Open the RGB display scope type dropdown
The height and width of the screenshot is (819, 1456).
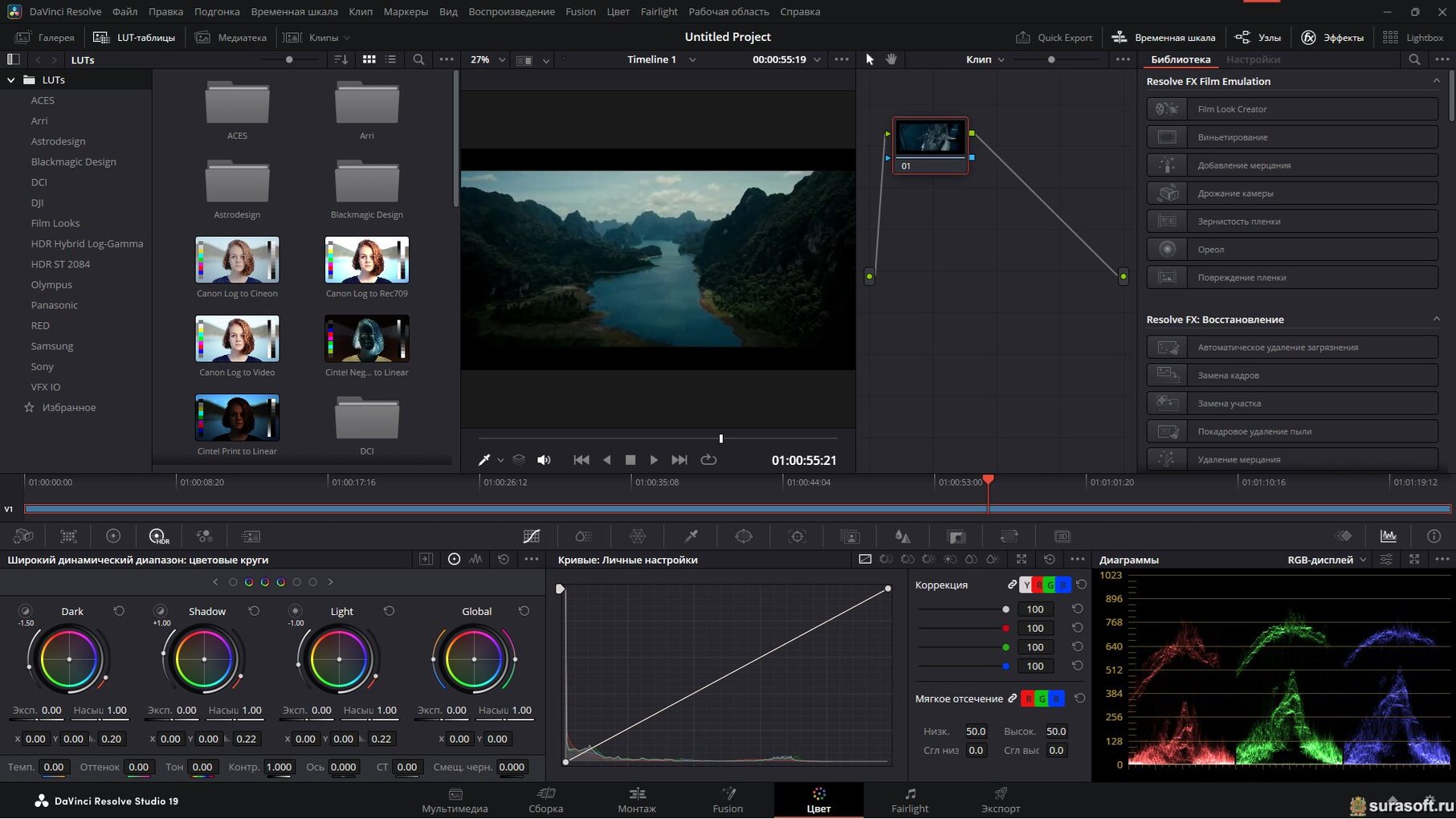pos(1327,560)
